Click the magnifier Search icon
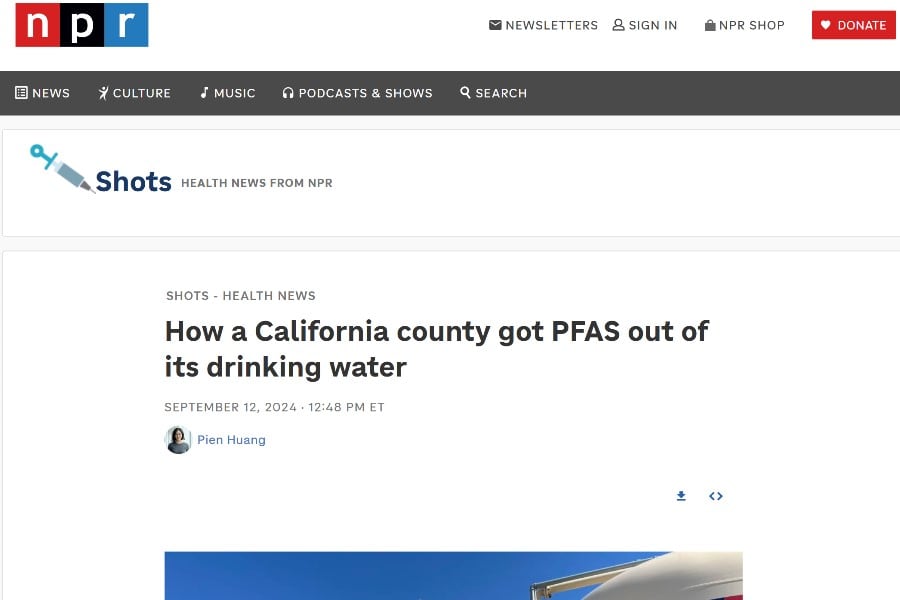900x600 pixels. tap(465, 93)
